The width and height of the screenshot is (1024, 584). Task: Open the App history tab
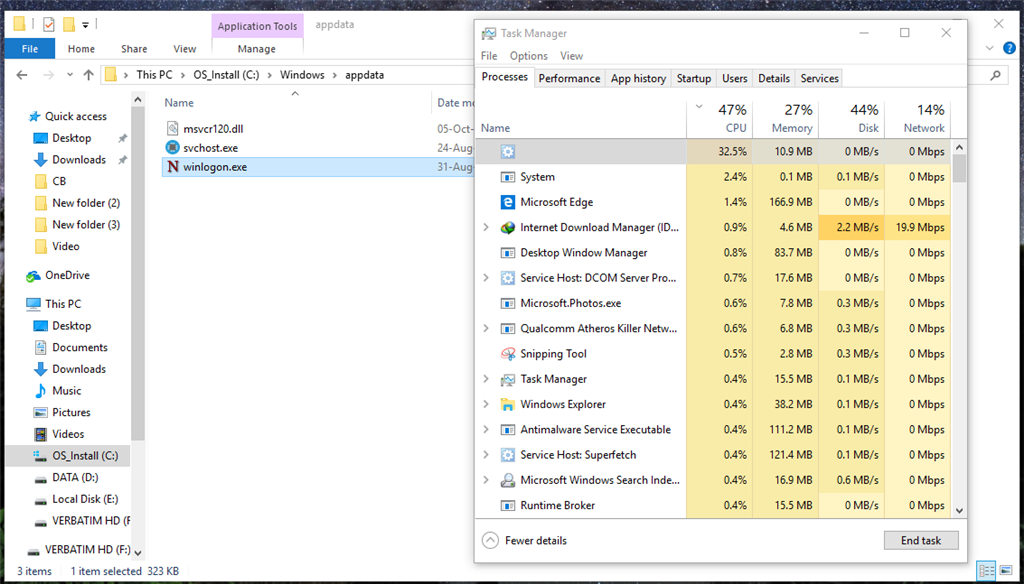[x=638, y=78]
